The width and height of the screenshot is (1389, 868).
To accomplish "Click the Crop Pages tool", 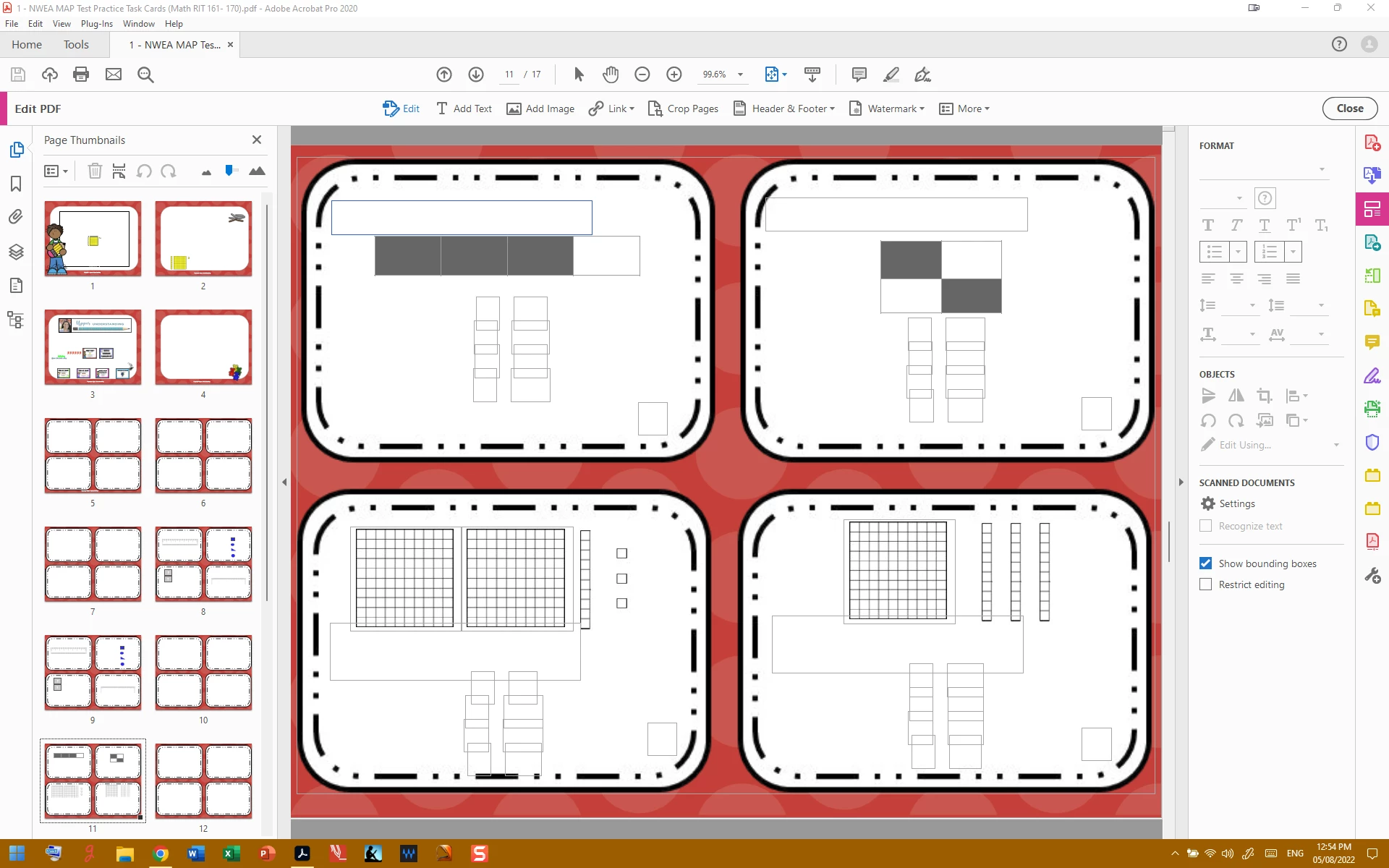I will pos(683,109).
